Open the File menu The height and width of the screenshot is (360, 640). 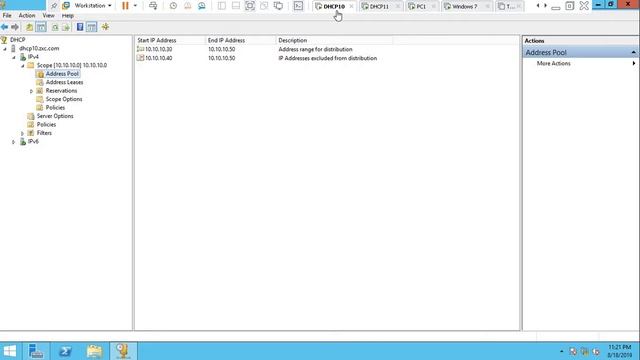[7, 16]
